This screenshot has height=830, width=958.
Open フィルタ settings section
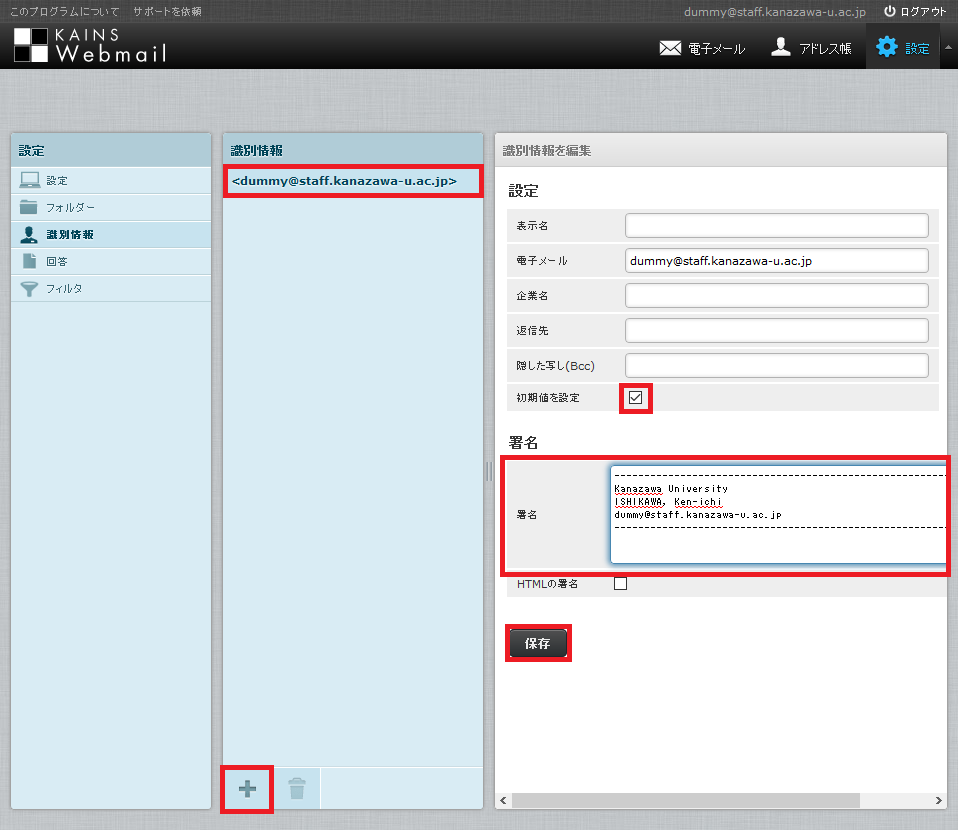(64, 288)
